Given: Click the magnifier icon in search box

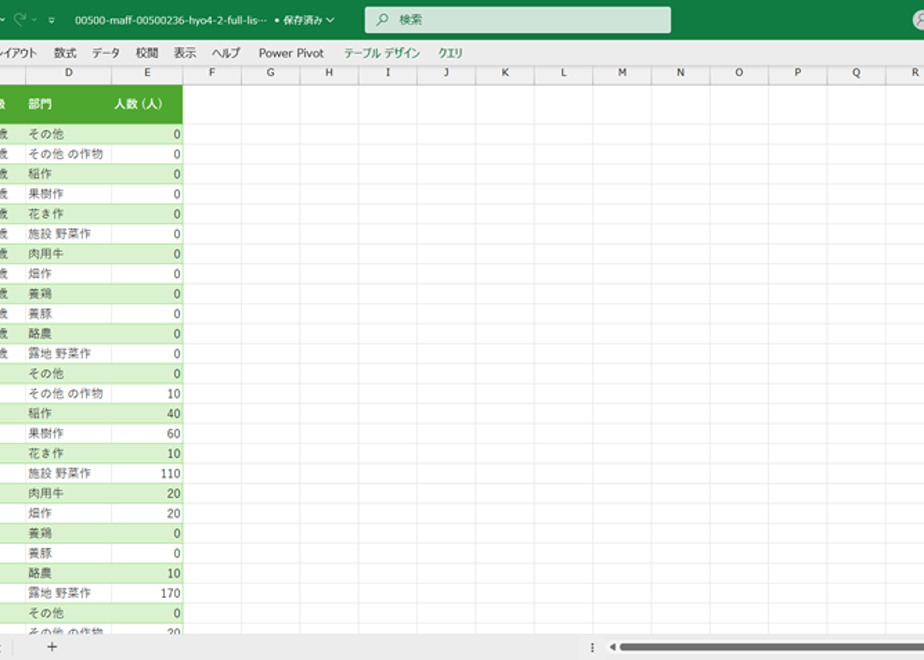Looking at the screenshot, I should tap(382, 19).
